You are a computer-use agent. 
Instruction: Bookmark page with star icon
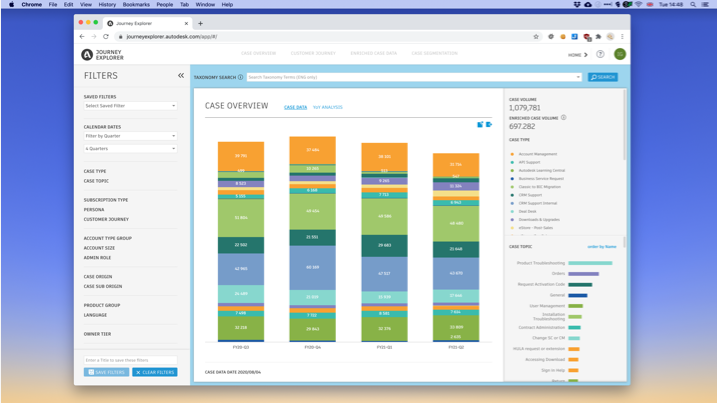(x=536, y=37)
